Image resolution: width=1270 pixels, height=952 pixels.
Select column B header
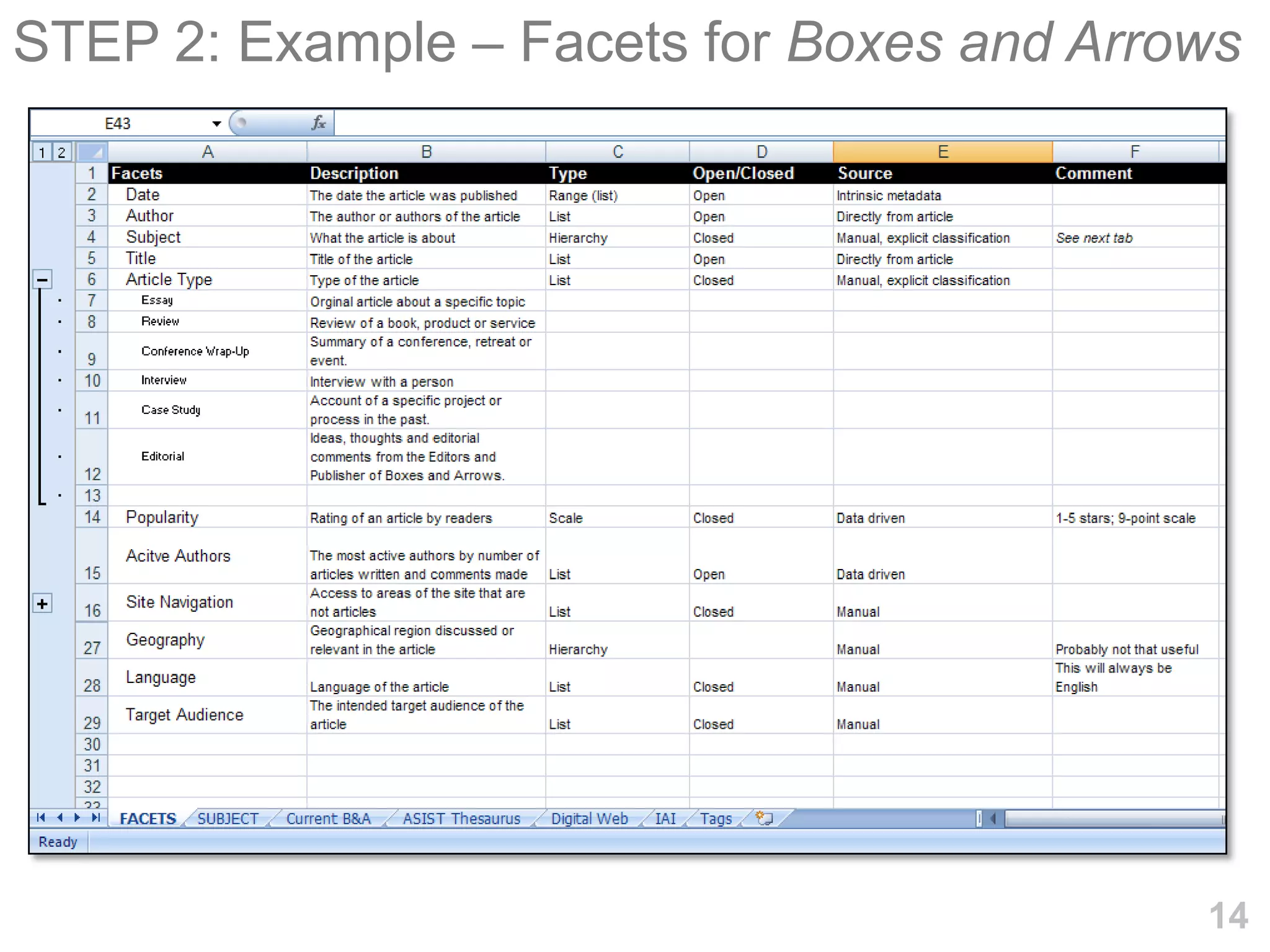(x=426, y=152)
